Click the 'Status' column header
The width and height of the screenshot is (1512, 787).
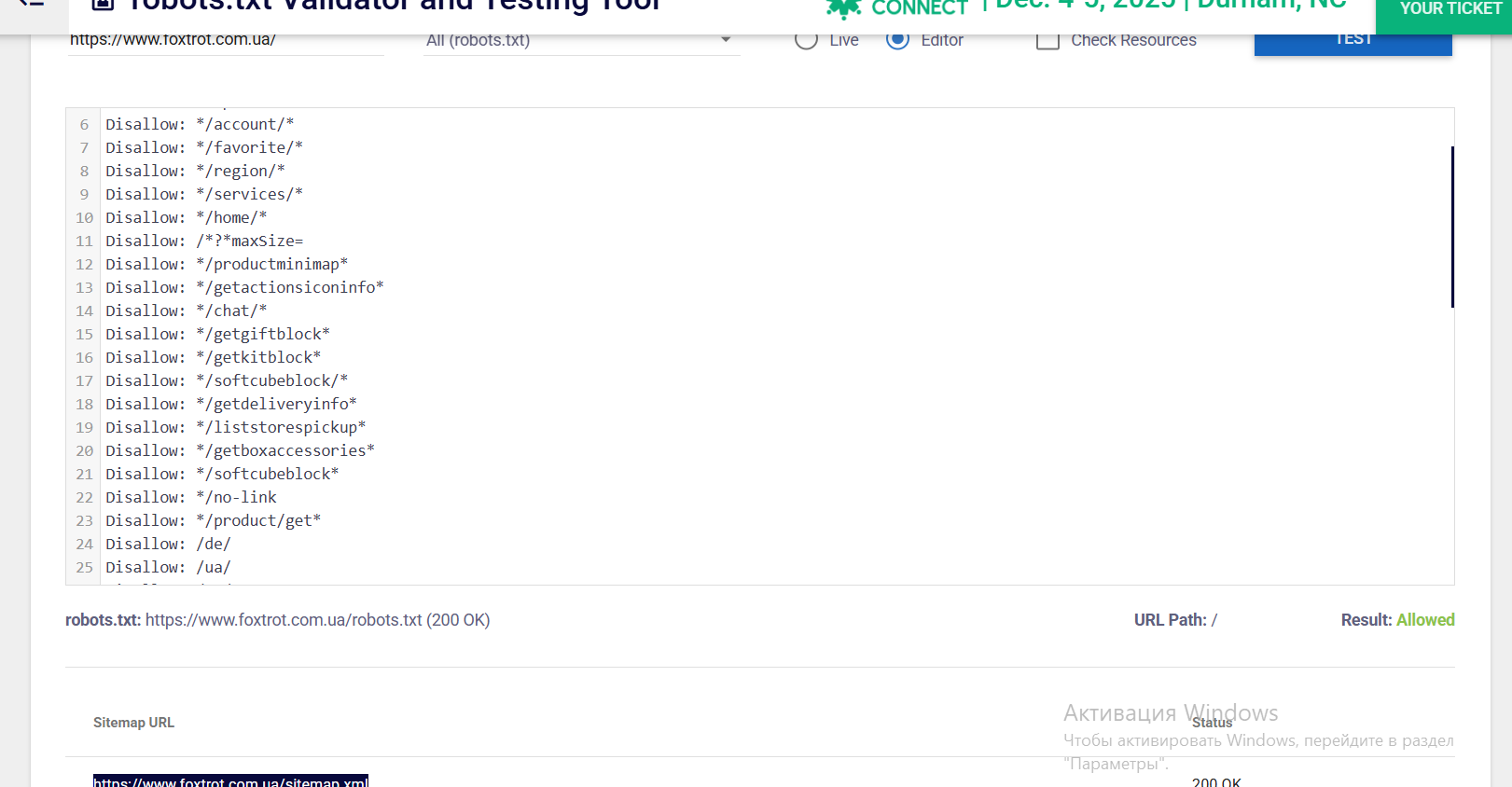[1212, 723]
